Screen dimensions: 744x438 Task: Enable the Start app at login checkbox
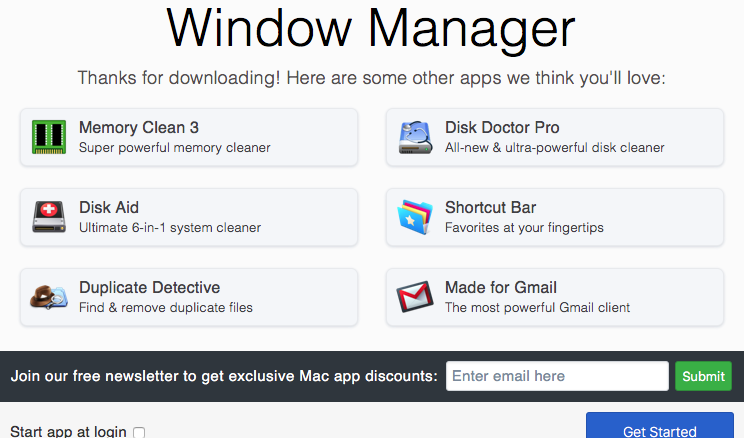(139, 432)
